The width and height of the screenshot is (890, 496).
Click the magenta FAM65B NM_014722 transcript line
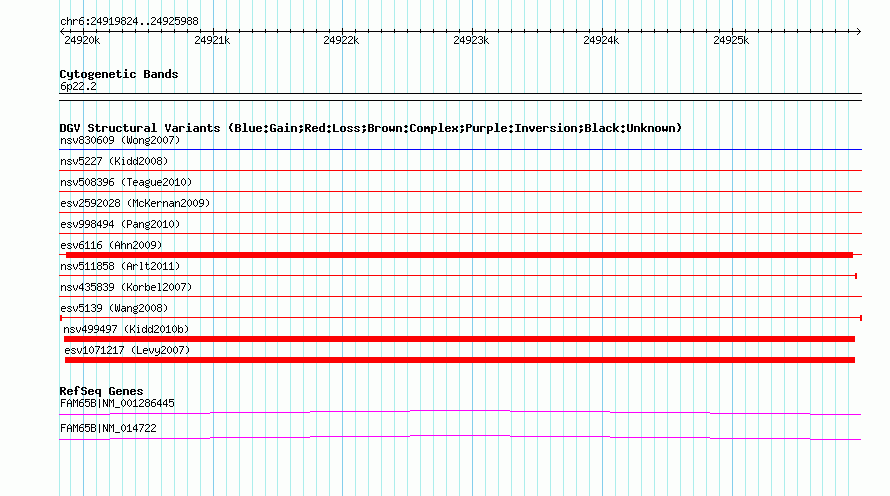[x=460, y=437]
